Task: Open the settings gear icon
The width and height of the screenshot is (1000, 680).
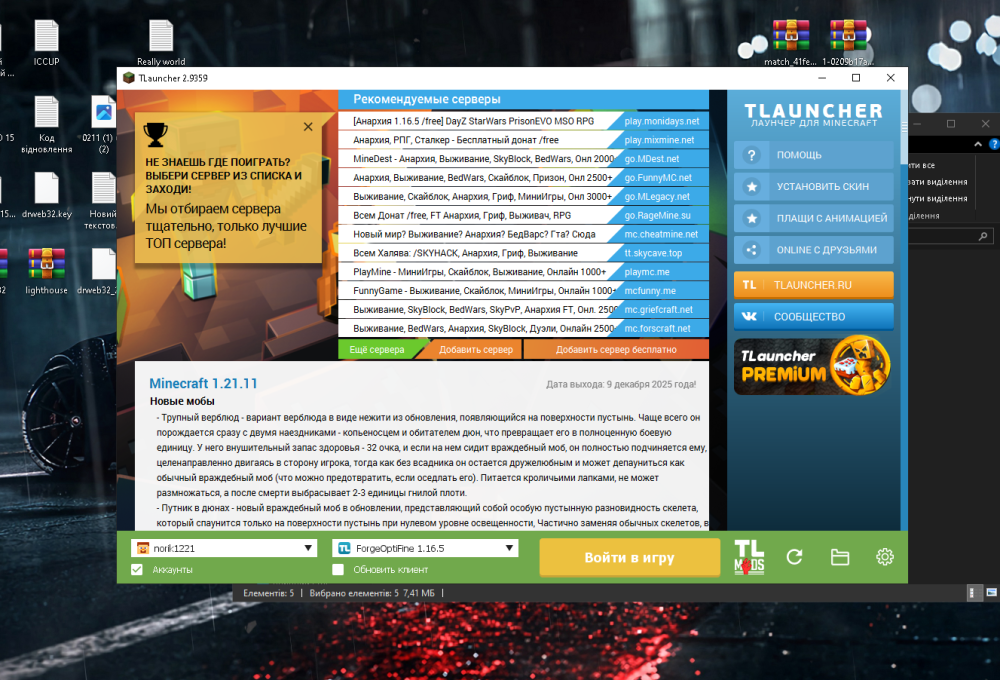Action: coord(885,557)
